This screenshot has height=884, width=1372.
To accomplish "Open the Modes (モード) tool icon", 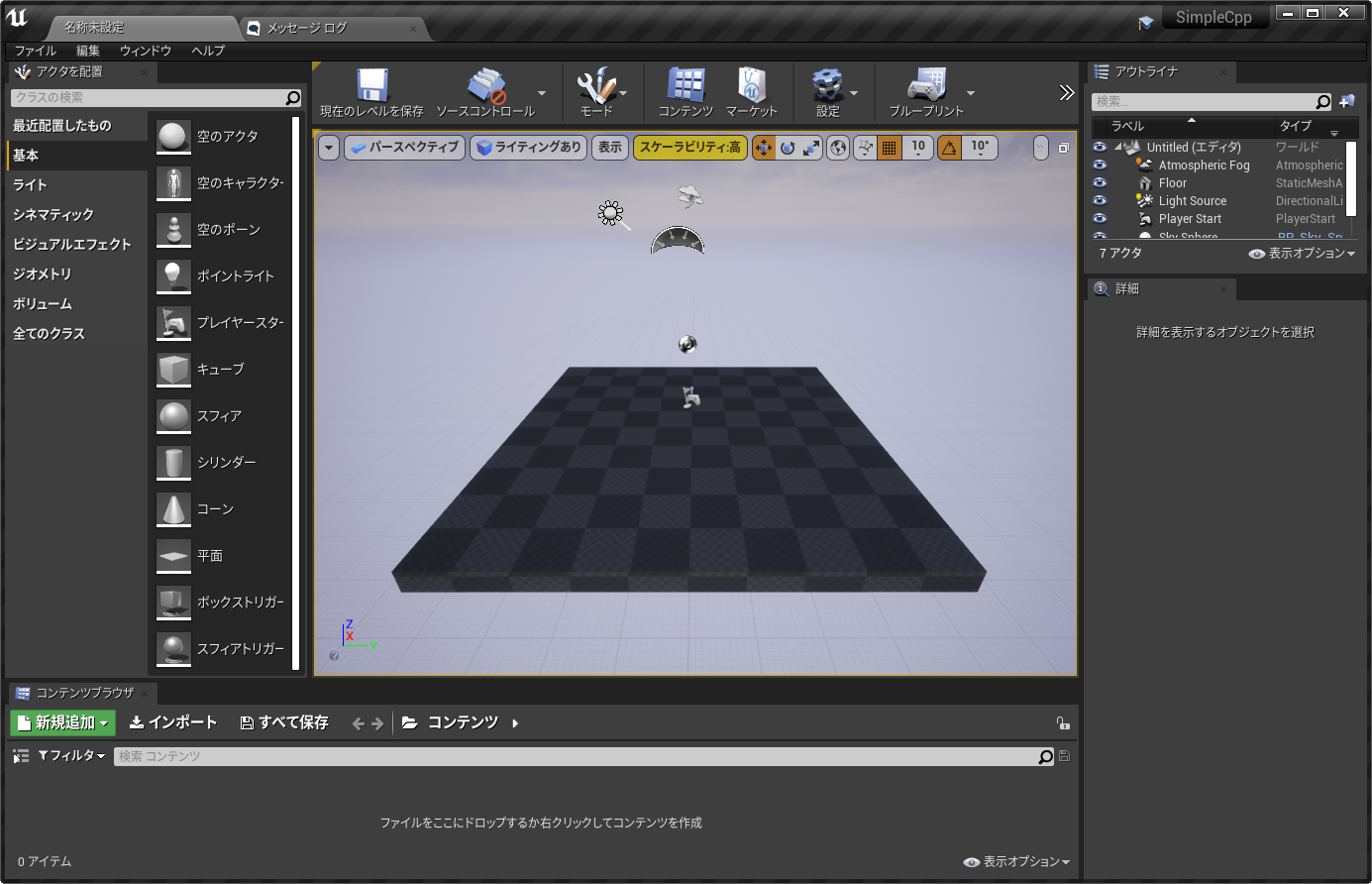I will [595, 85].
